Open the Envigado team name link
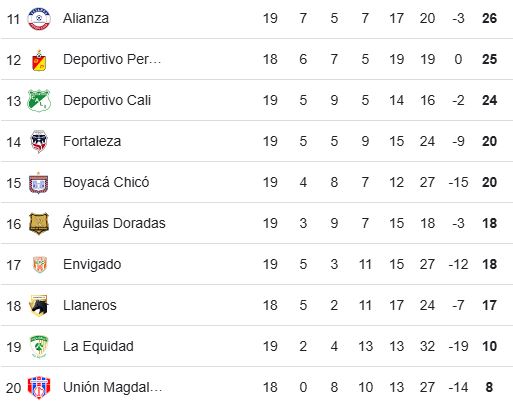This screenshot has width=513, height=408. coord(92,265)
